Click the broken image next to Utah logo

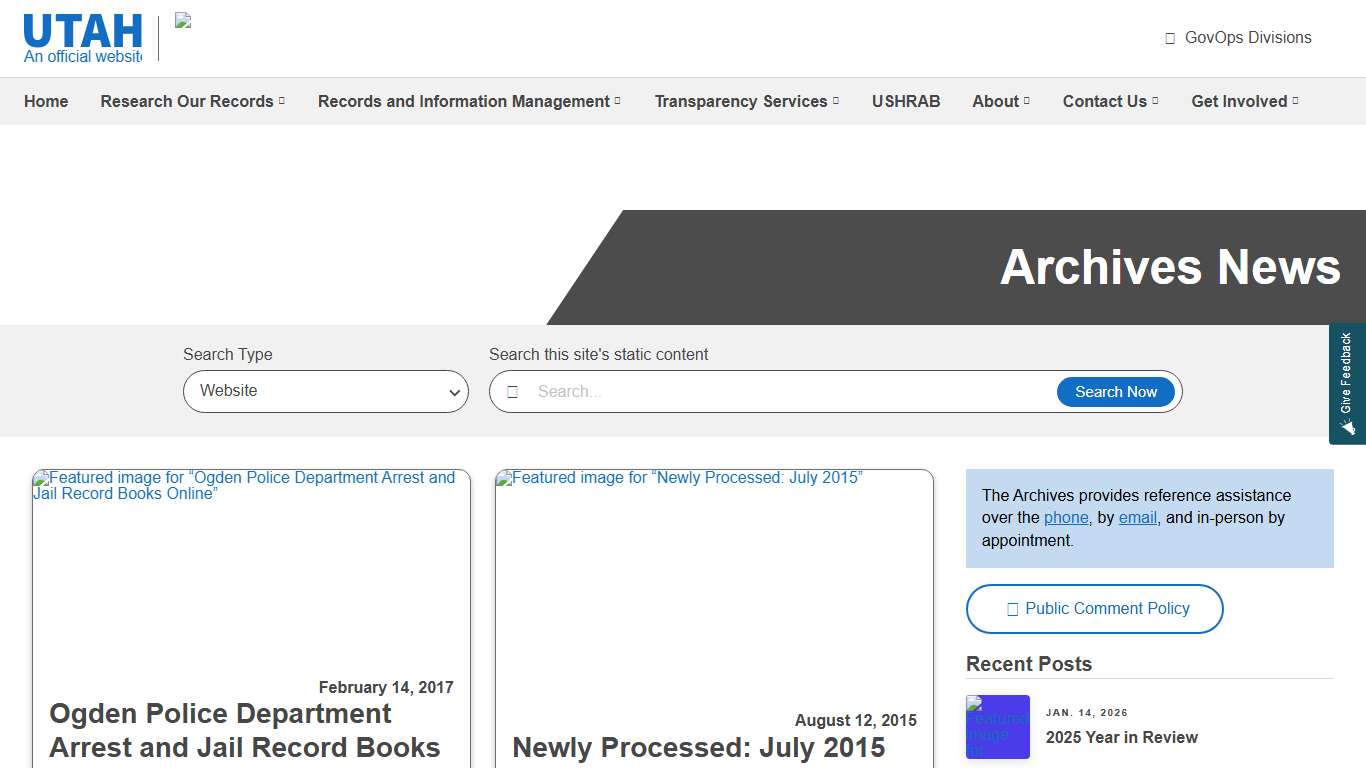(183, 21)
